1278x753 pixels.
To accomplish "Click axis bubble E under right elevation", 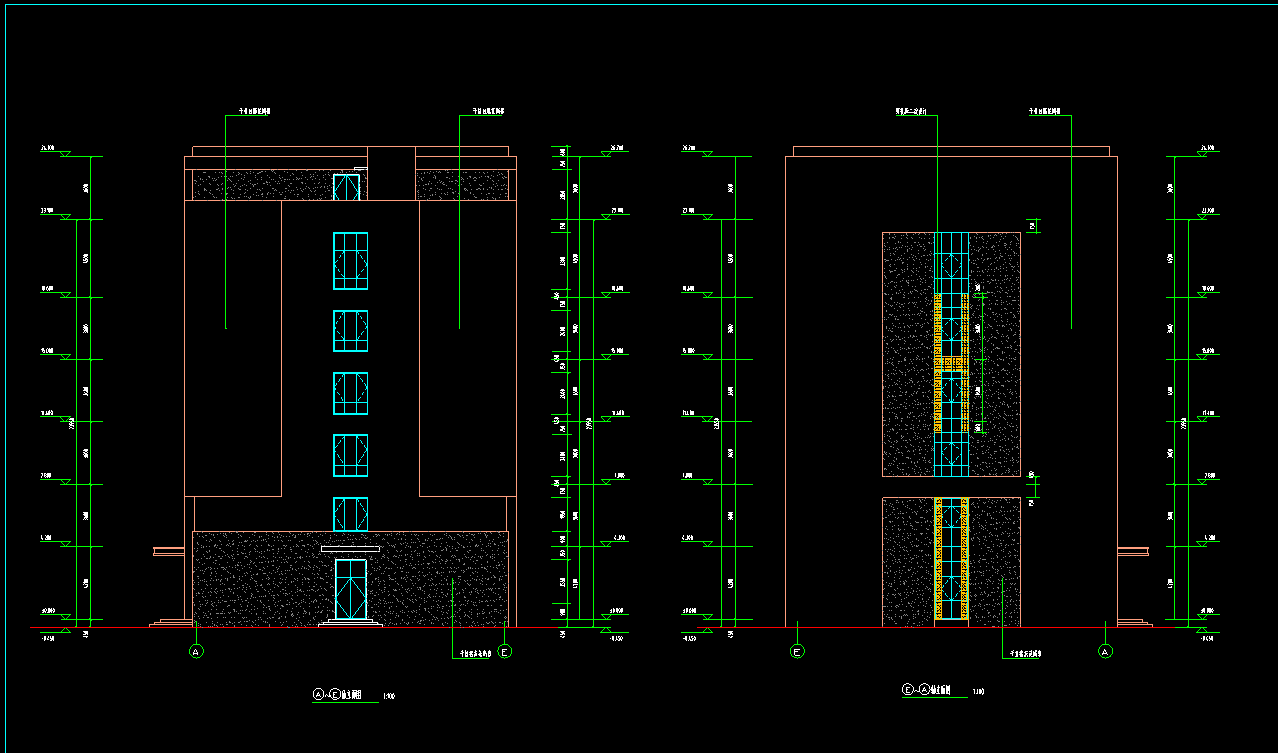I will 797,652.
